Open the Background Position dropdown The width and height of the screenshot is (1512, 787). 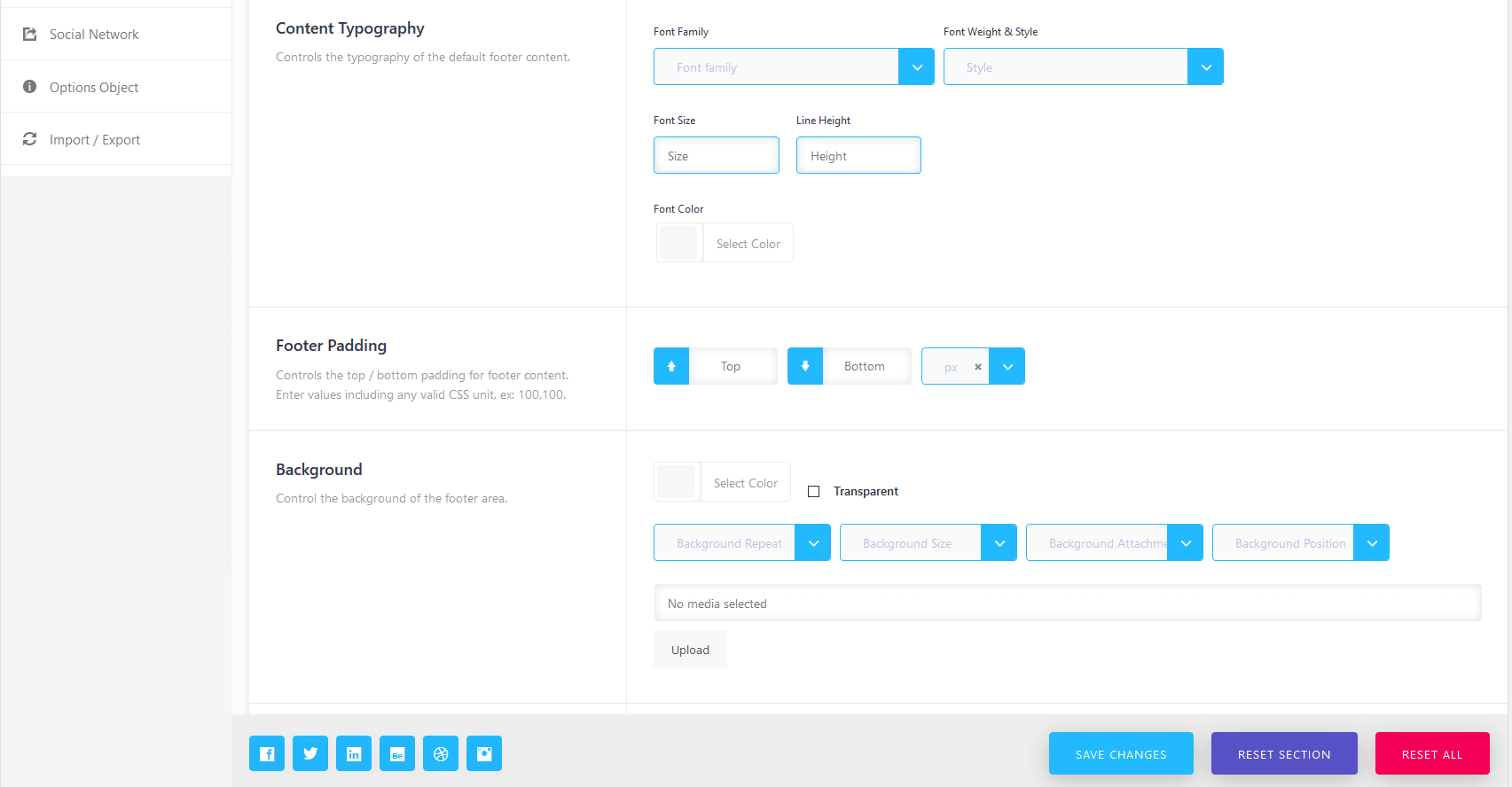click(1371, 543)
